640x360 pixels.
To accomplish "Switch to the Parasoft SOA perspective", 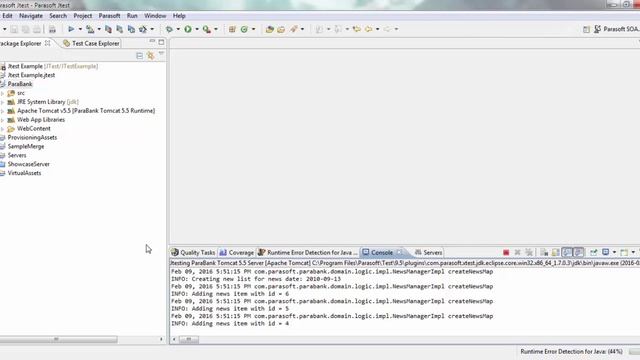I will point(617,29).
